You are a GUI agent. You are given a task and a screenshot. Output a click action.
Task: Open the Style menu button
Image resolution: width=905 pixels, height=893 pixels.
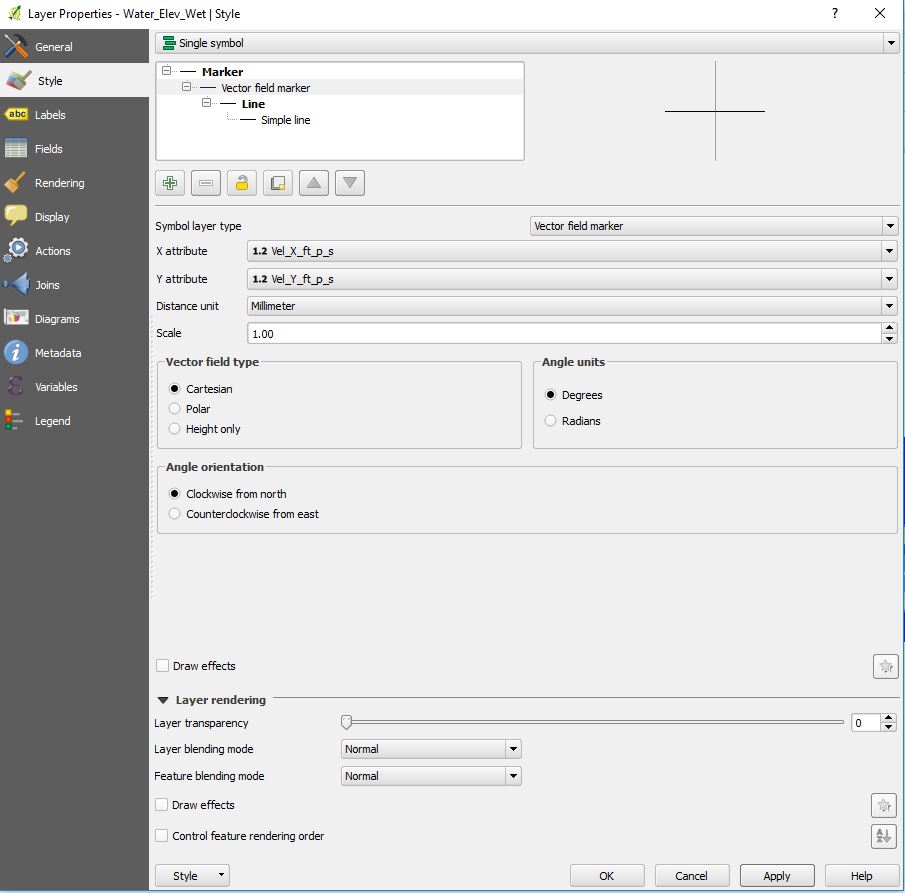(x=190, y=875)
